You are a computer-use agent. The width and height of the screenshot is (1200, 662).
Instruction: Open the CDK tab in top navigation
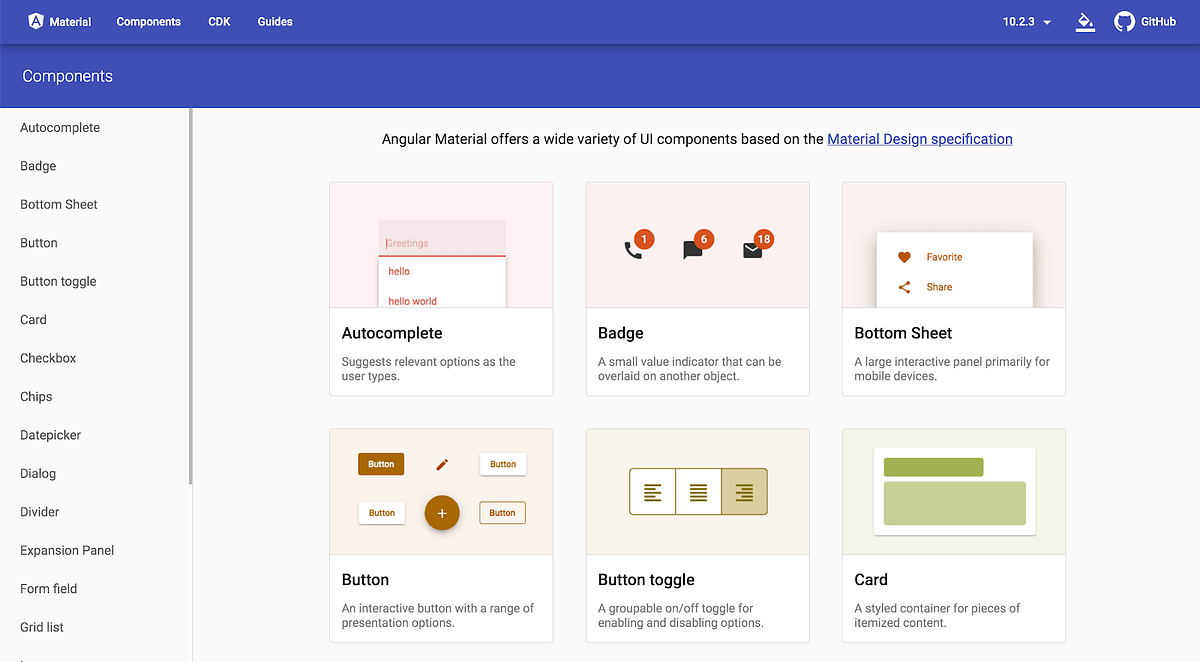219,22
